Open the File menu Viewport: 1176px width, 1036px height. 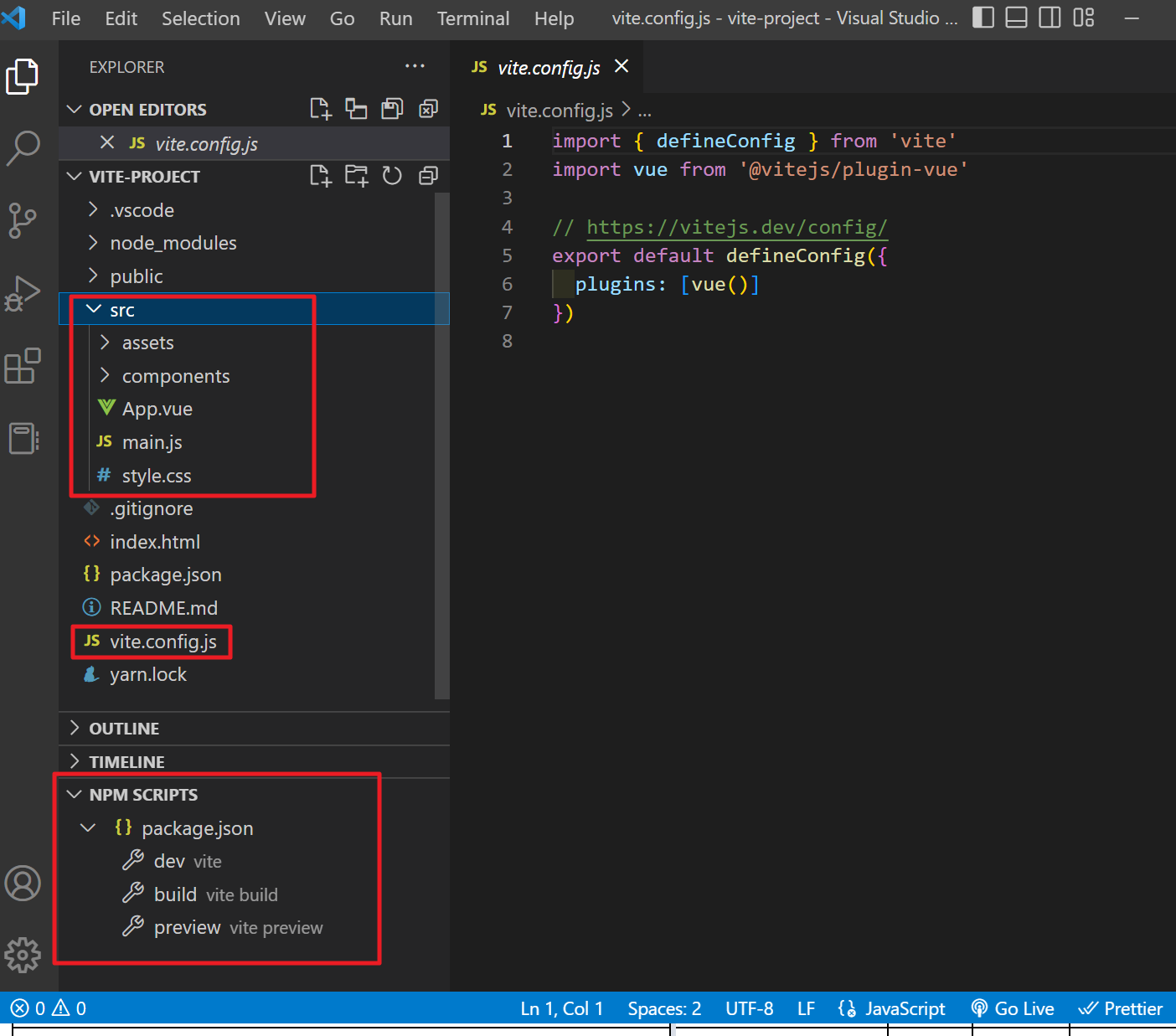(x=66, y=18)
